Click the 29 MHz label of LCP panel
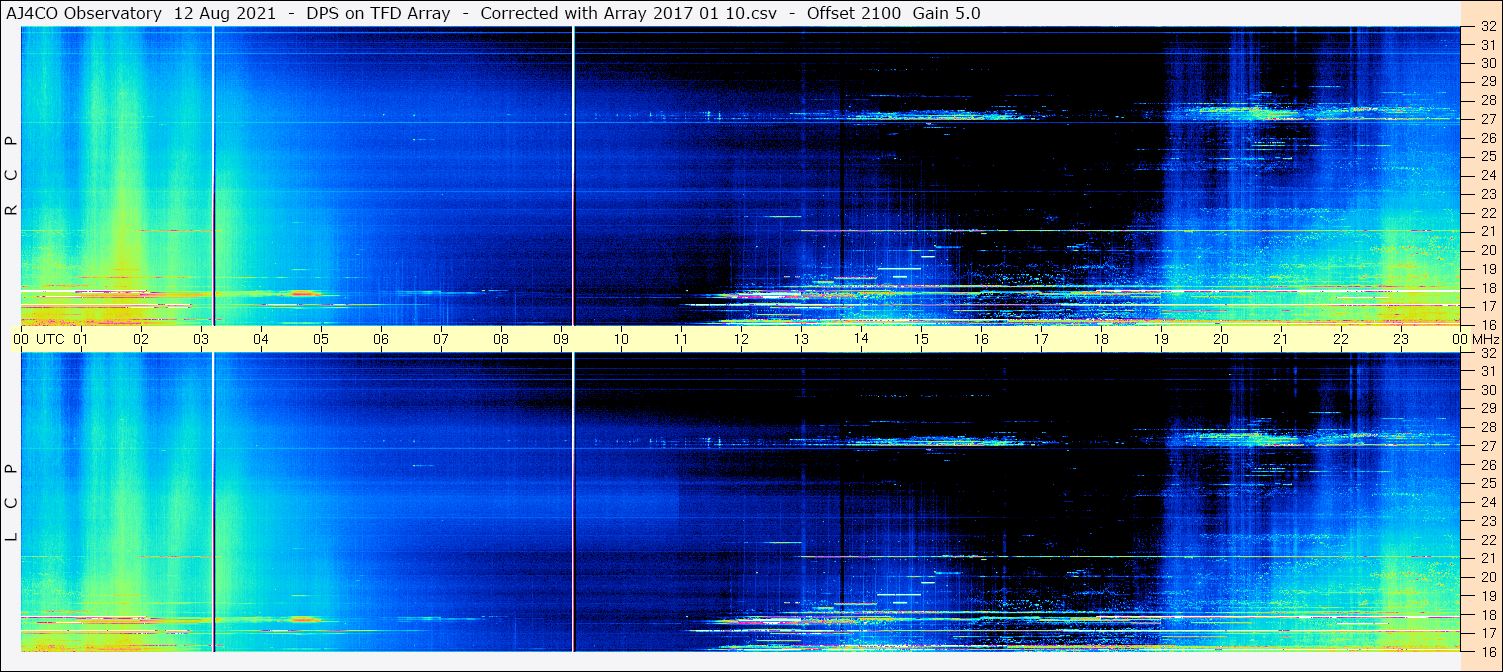This screenshot has width=1503, height=672. click(x=1487, y=409)
